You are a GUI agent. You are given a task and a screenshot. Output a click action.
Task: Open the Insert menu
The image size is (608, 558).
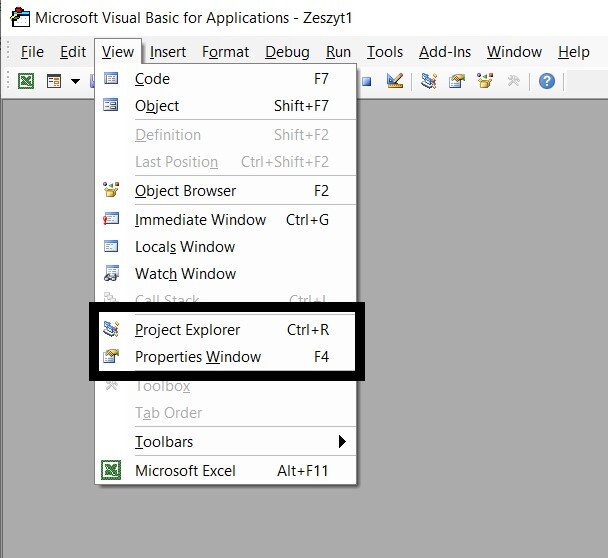click(168, 52)
